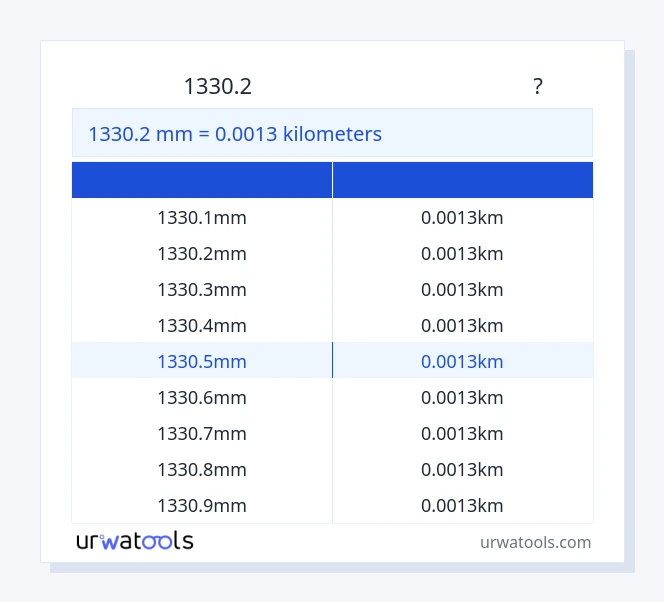Click the highlighted 1330.5mm cell
Screen dimensions: 664x602
click(202, 361)
